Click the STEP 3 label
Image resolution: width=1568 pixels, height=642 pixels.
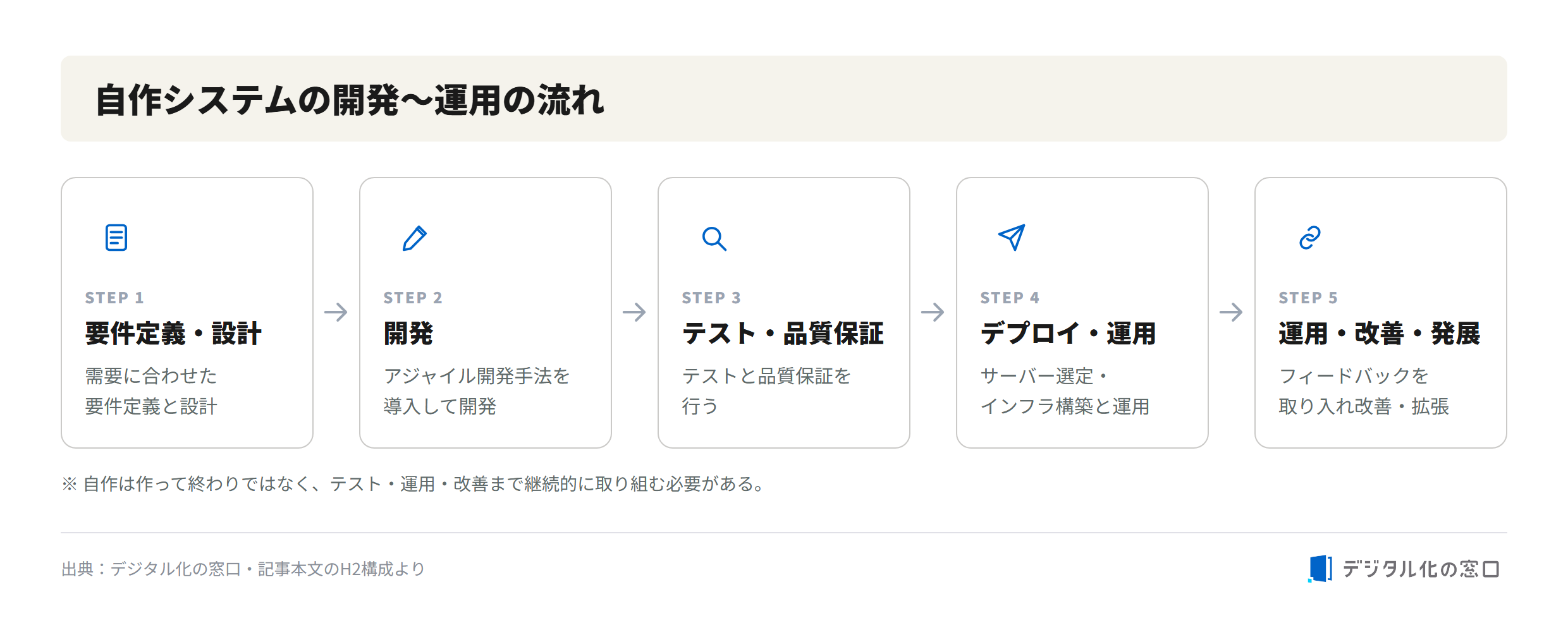(711, 298)
